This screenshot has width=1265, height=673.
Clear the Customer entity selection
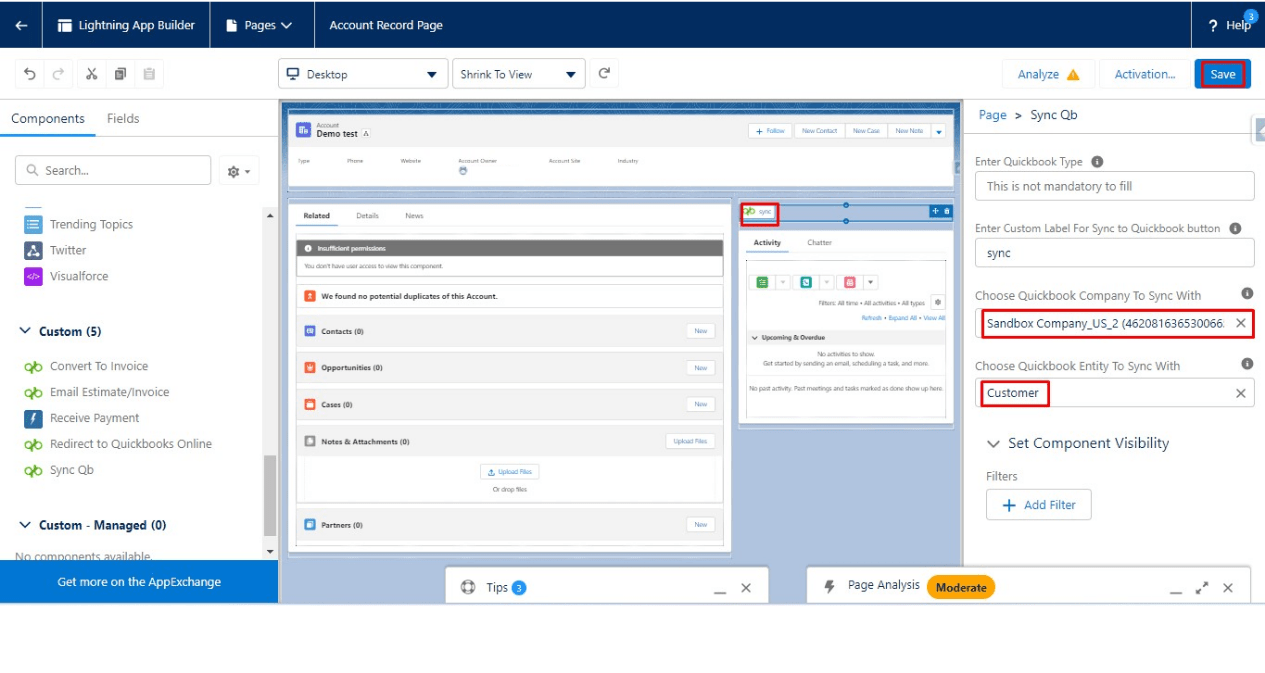(1241, 393)
